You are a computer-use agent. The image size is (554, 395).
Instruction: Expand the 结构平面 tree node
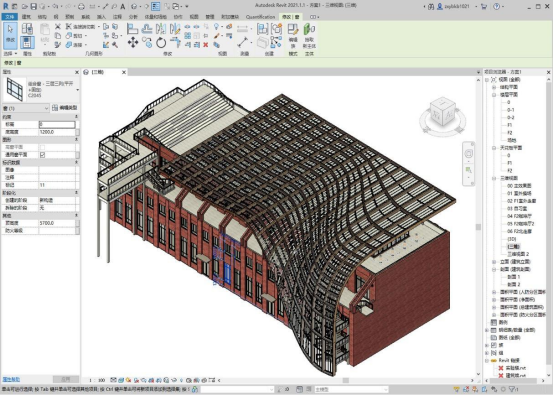(x=494, y=87)
